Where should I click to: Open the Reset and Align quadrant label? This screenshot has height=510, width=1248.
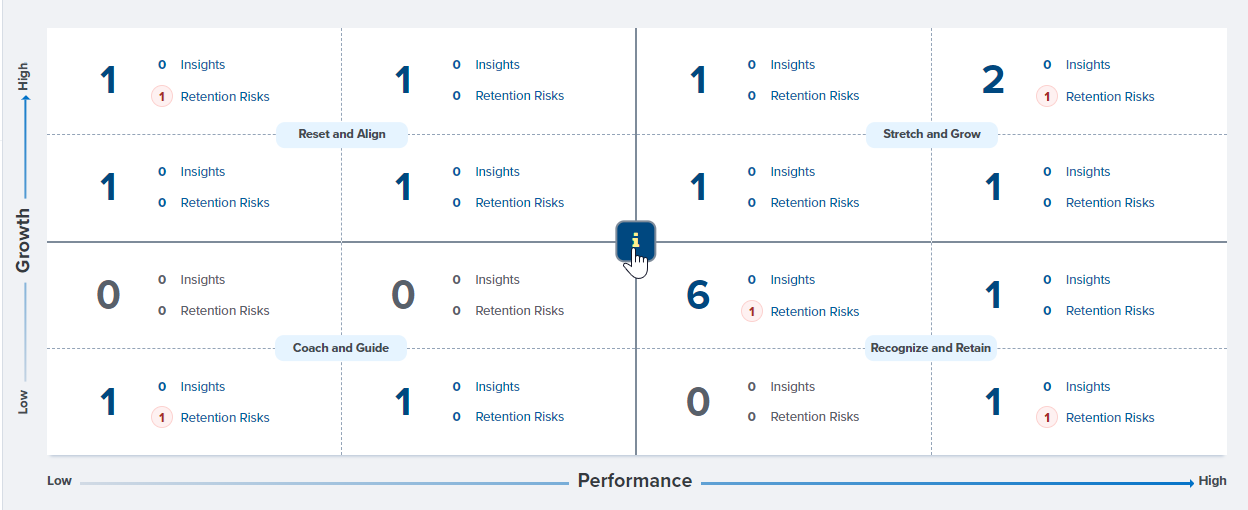click(x=342, y=134)
